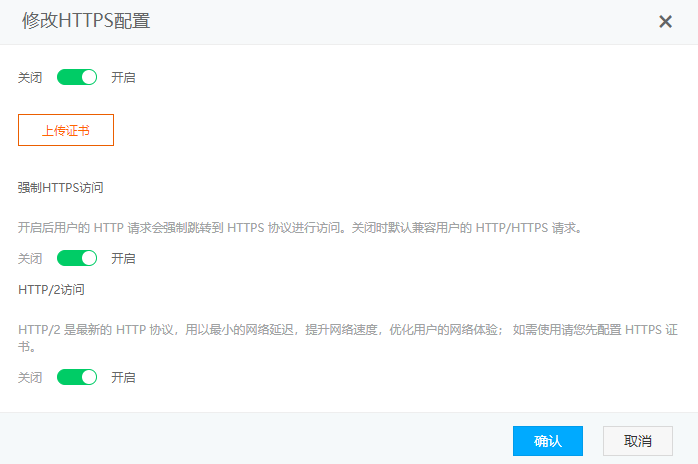Cancel with the 取消 button
698x464 pixels.
point(637,441)
